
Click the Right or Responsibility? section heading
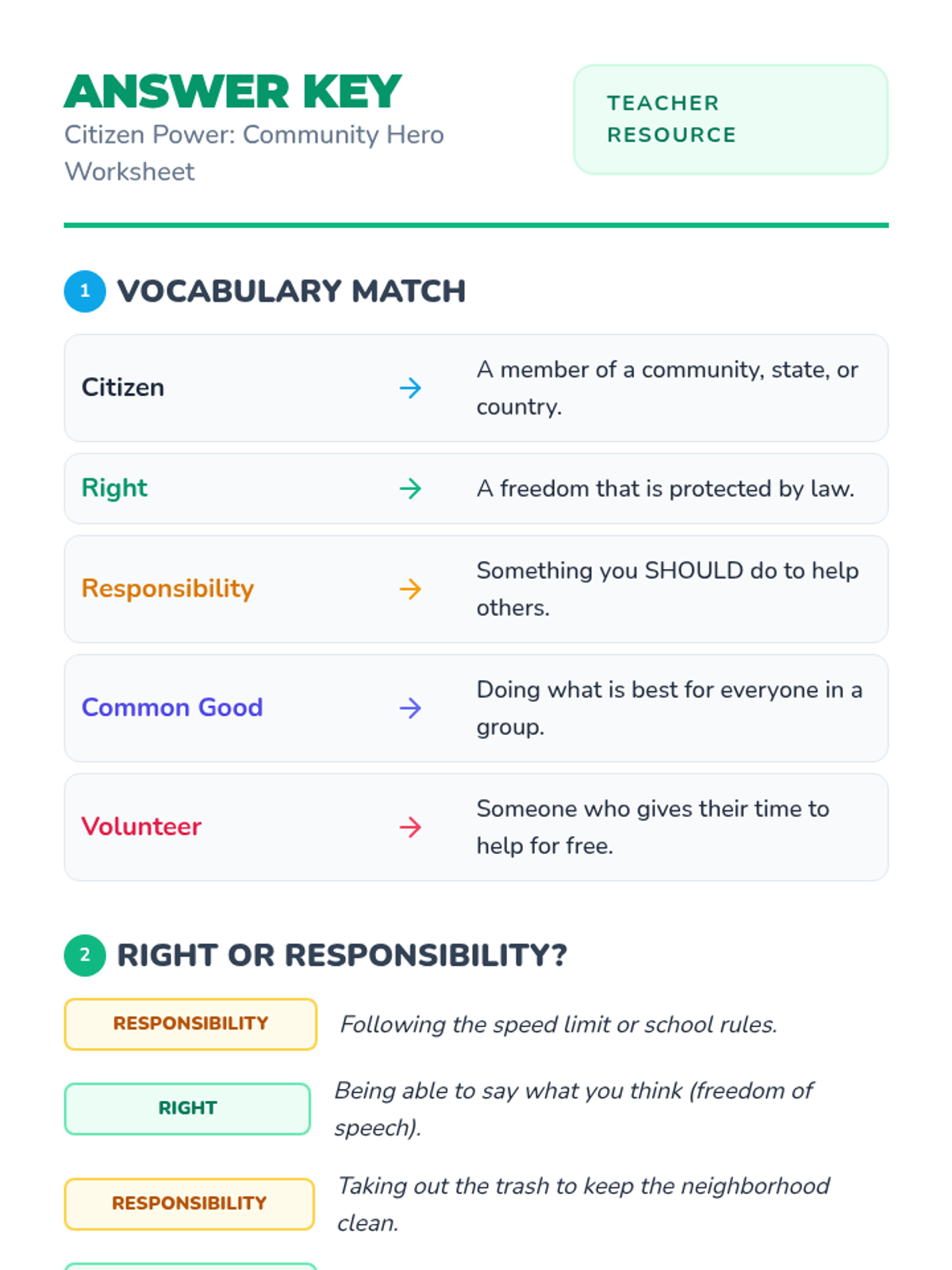click(342, 955)
